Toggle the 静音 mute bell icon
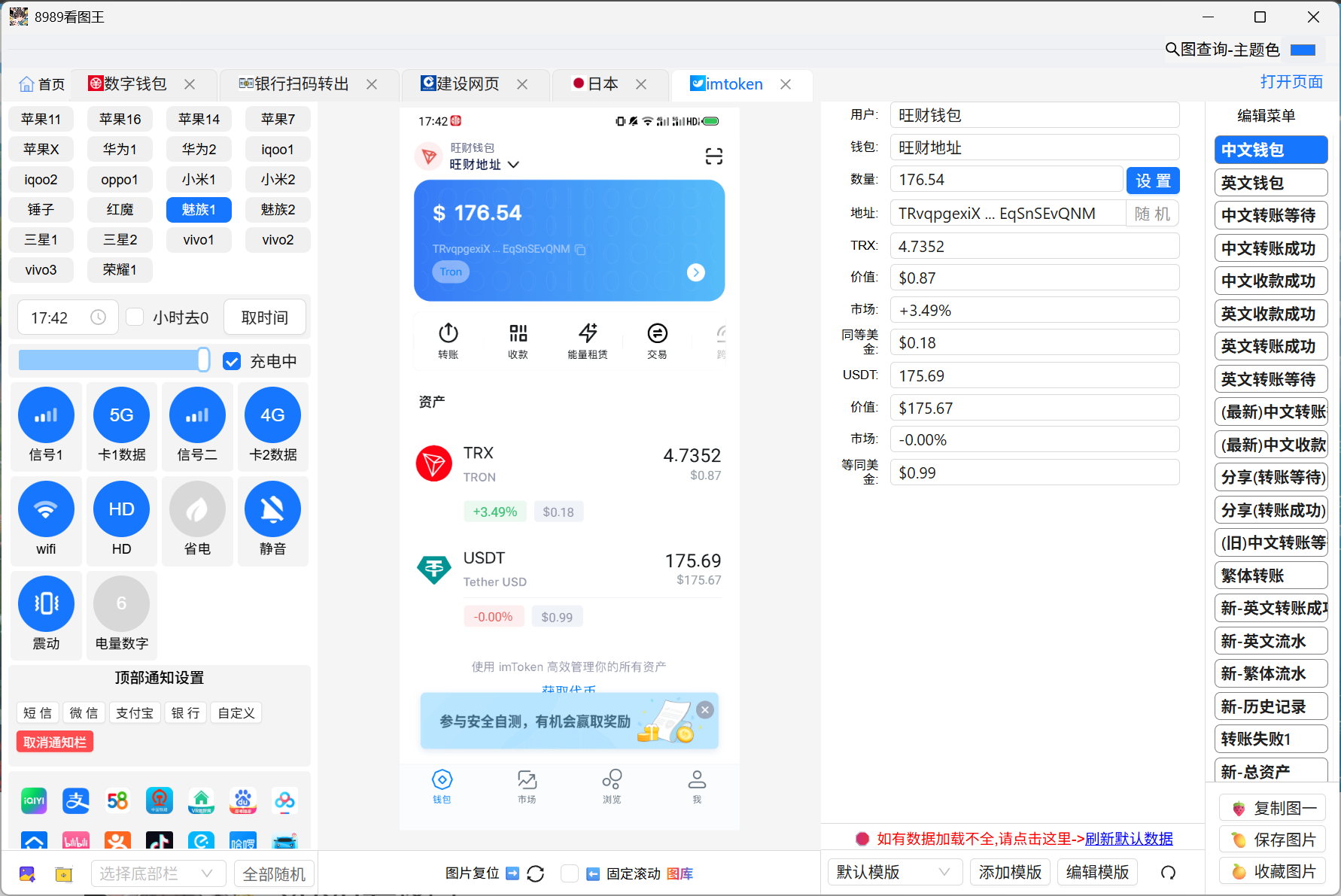Viewport: 1341px width, 896px height. 272,509
